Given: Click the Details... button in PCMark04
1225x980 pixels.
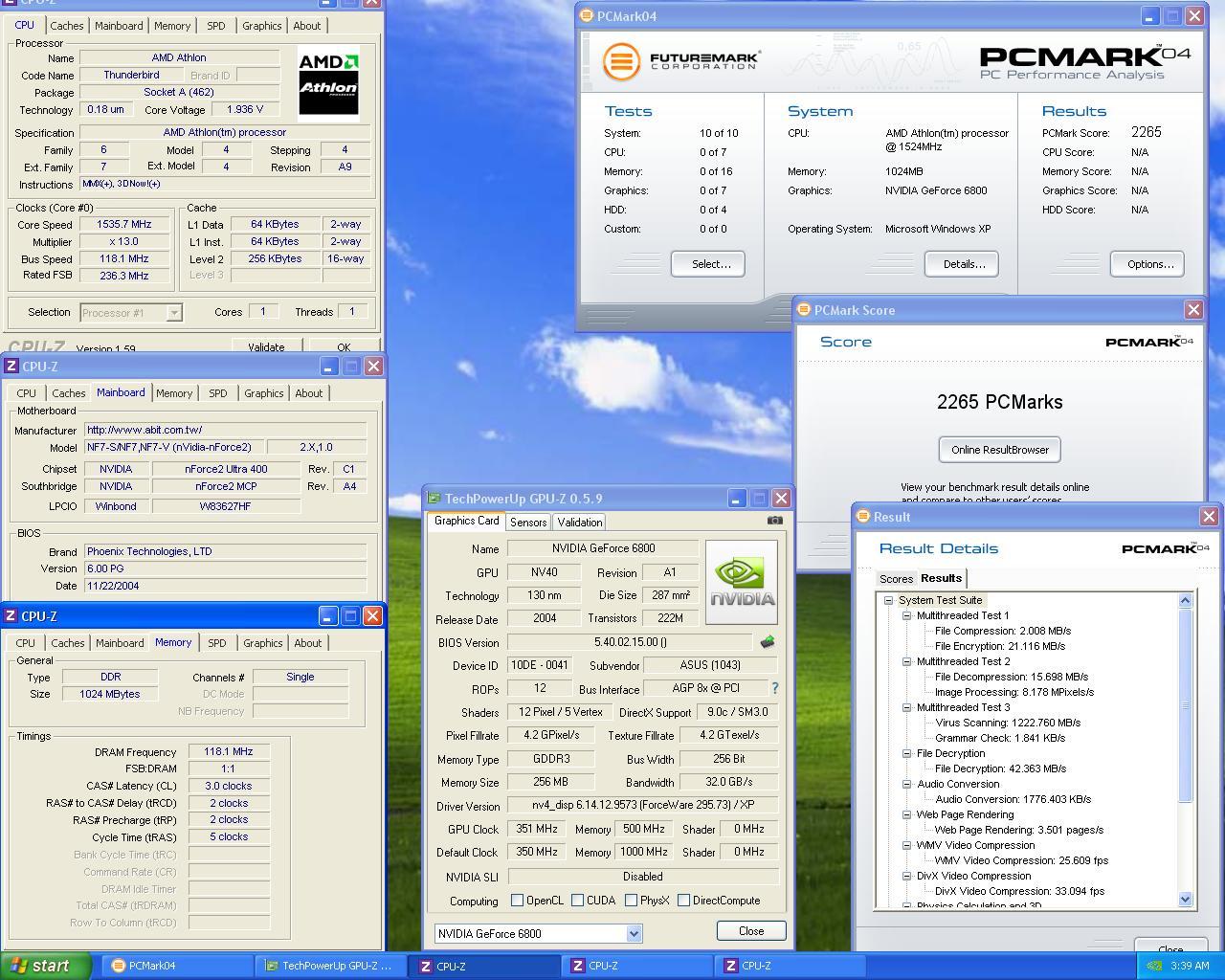Looking at the screenshot, I should (962, 264).
